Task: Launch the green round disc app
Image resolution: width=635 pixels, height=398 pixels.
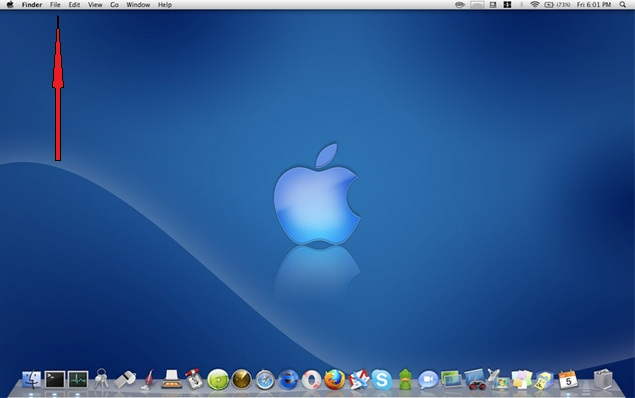Action: click(x=218, y=380)
